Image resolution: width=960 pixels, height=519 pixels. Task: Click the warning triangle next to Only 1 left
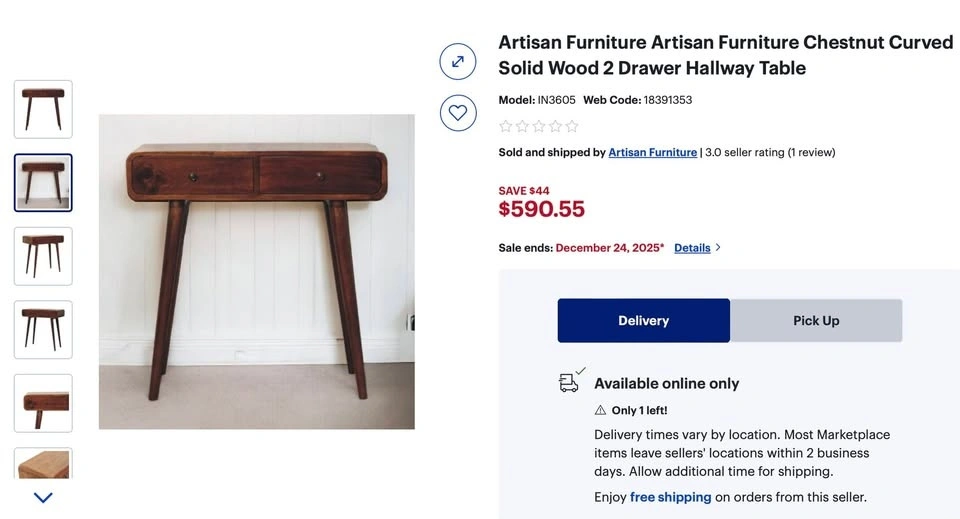pyautogui.click(x=600, y=410)
